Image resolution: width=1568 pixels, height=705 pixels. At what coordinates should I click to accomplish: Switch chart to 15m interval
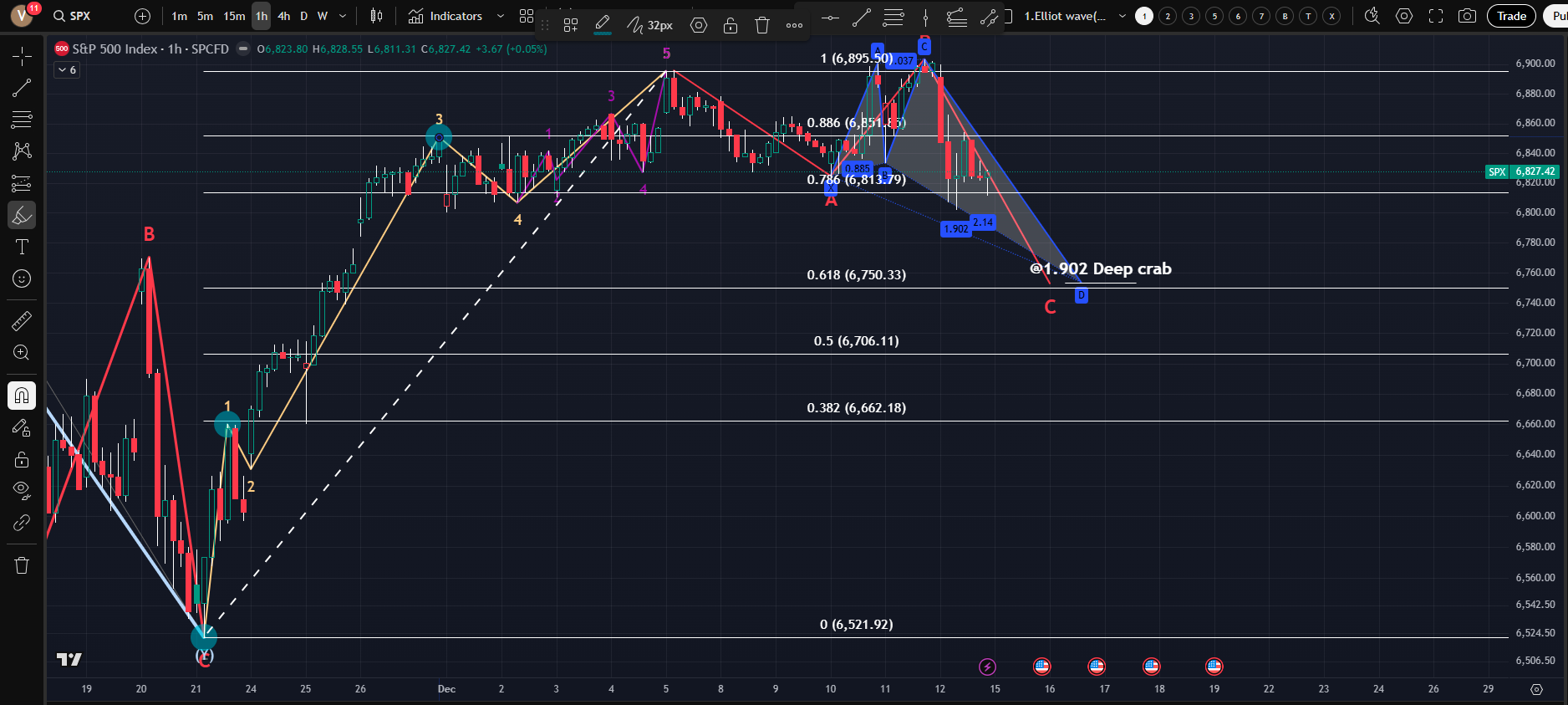[x=234, y=16]
